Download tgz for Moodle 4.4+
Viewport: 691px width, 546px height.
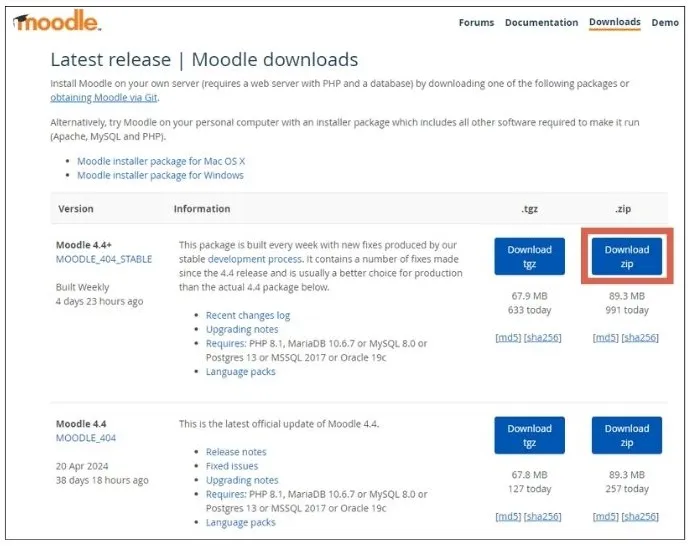coord(529,256)
